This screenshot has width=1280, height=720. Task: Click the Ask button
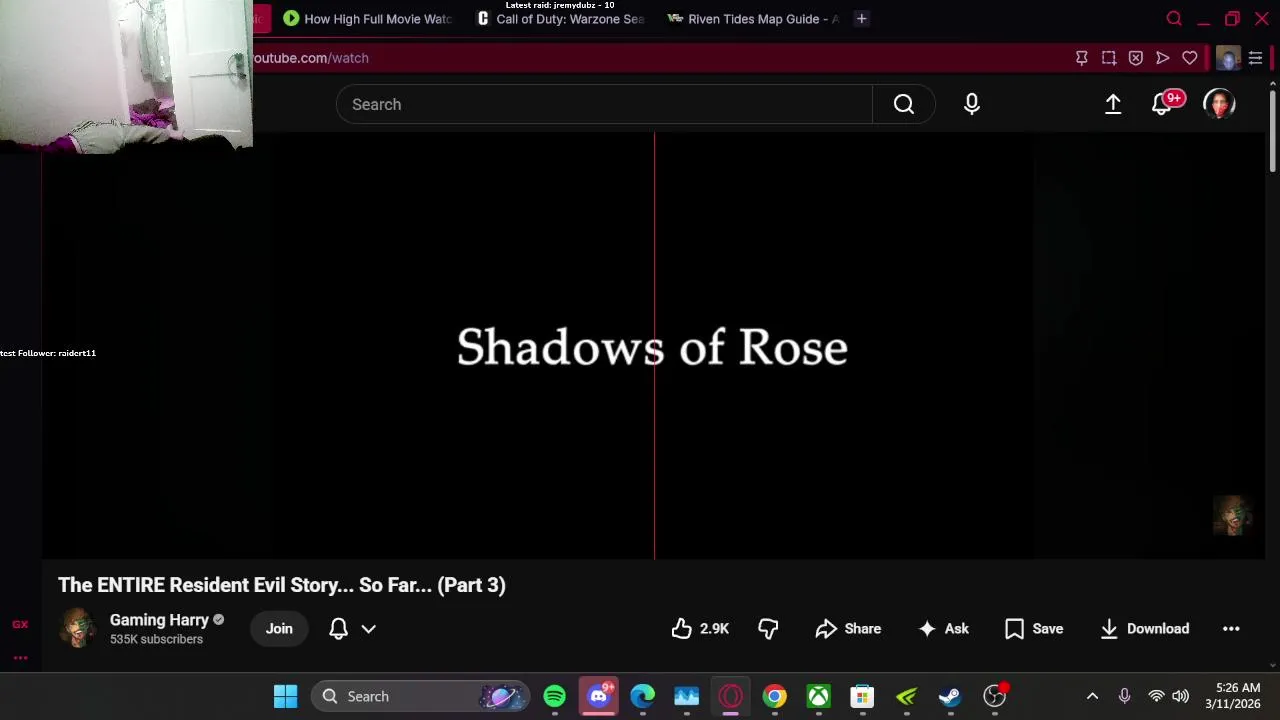pos(943,629)
